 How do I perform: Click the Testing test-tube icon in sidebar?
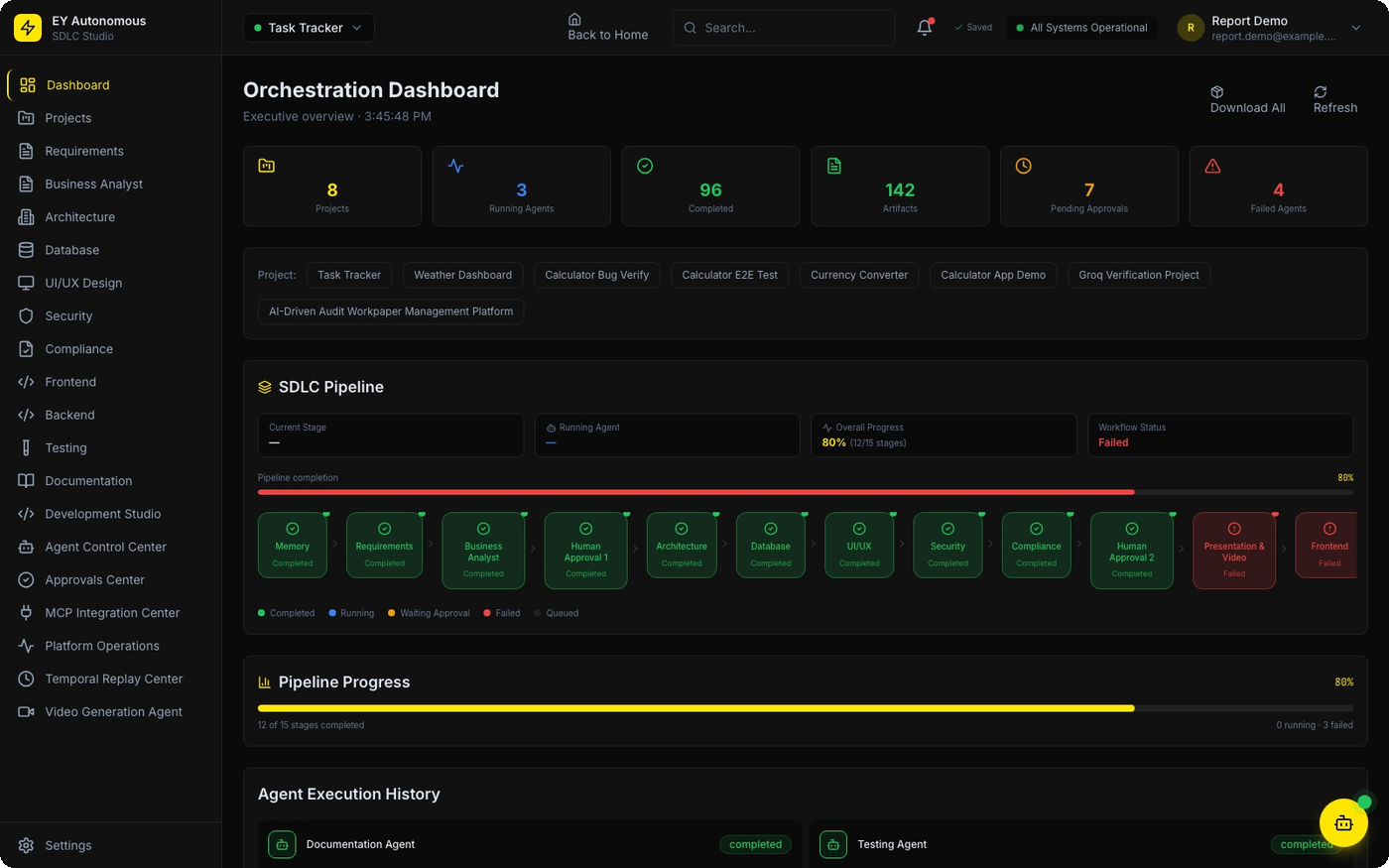[x=27, y=448]
